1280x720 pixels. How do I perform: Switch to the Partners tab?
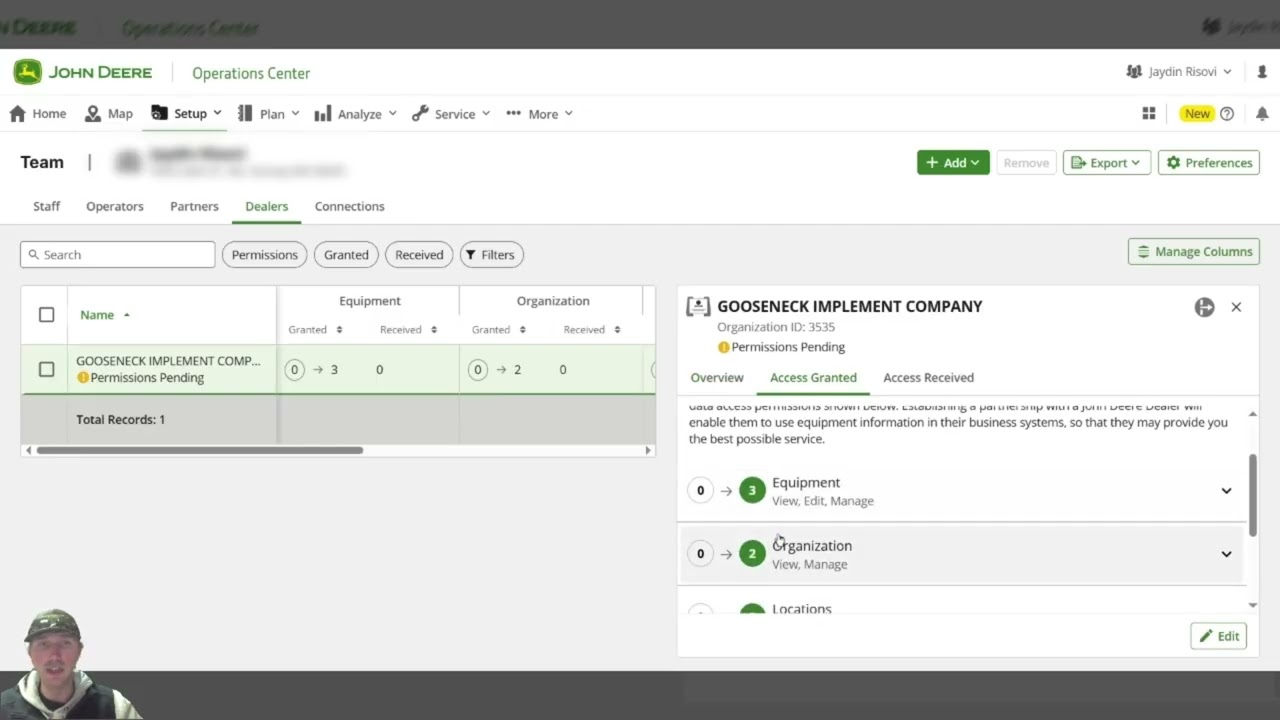point(194,206)
